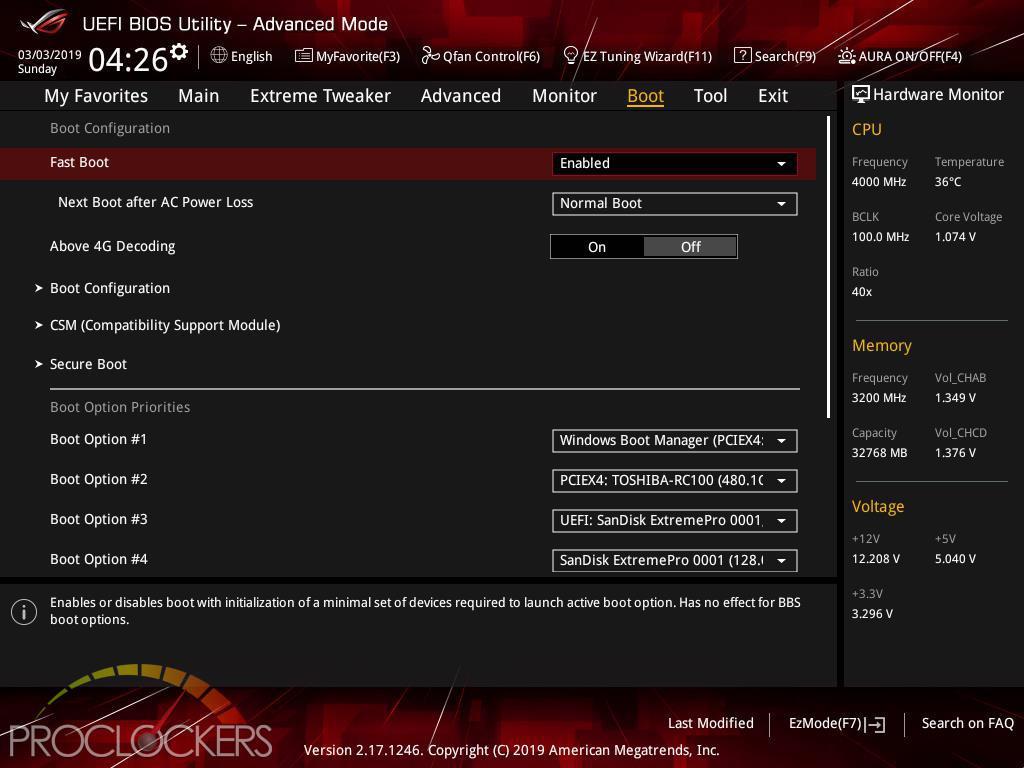Open Next Boot after AC Power Loss dropdown
Image resolution: width=1024 pixels, height=768 pixels.
[675, 204]
